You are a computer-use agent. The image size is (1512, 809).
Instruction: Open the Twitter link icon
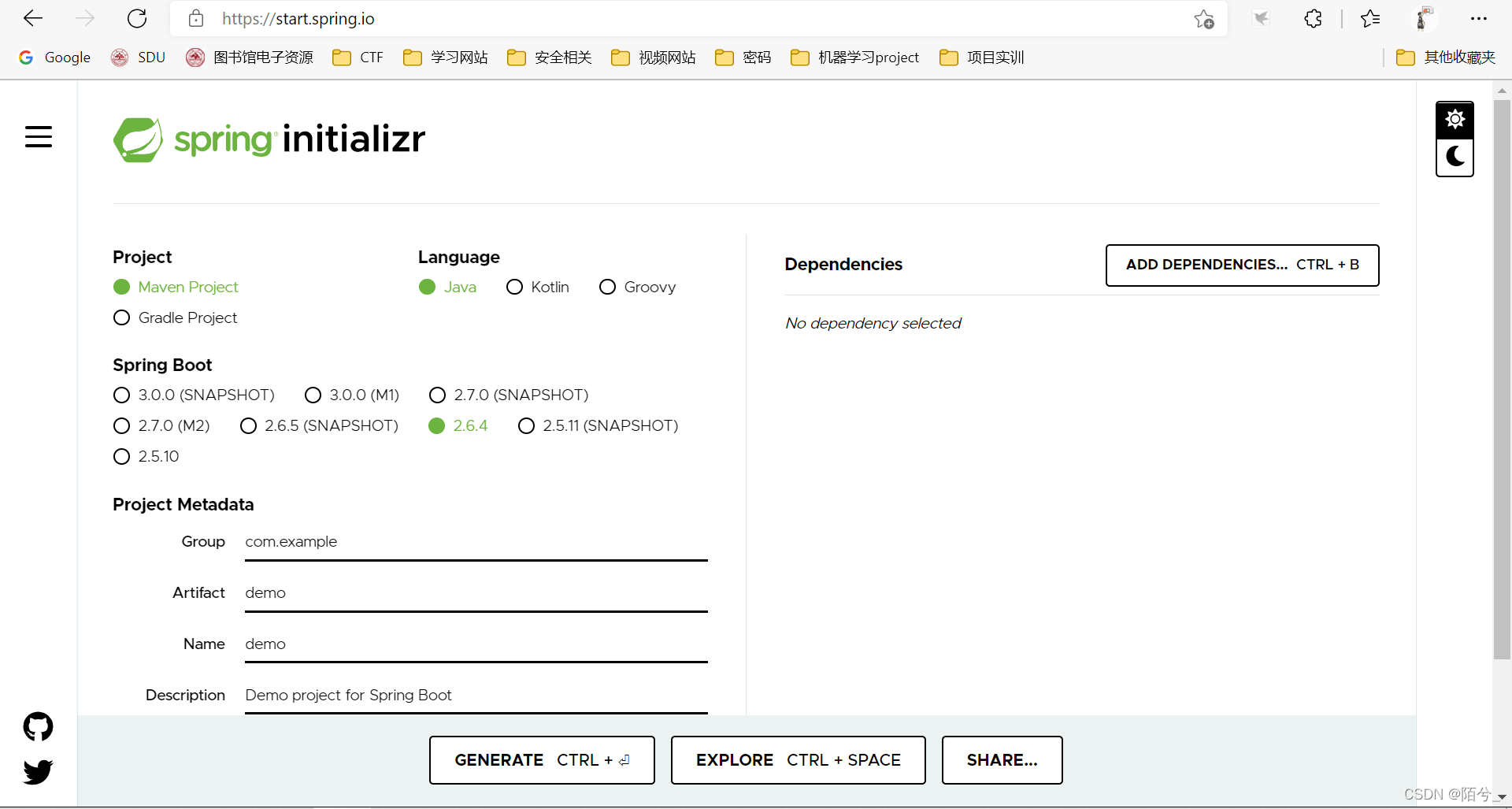click(x=38, y=772)
